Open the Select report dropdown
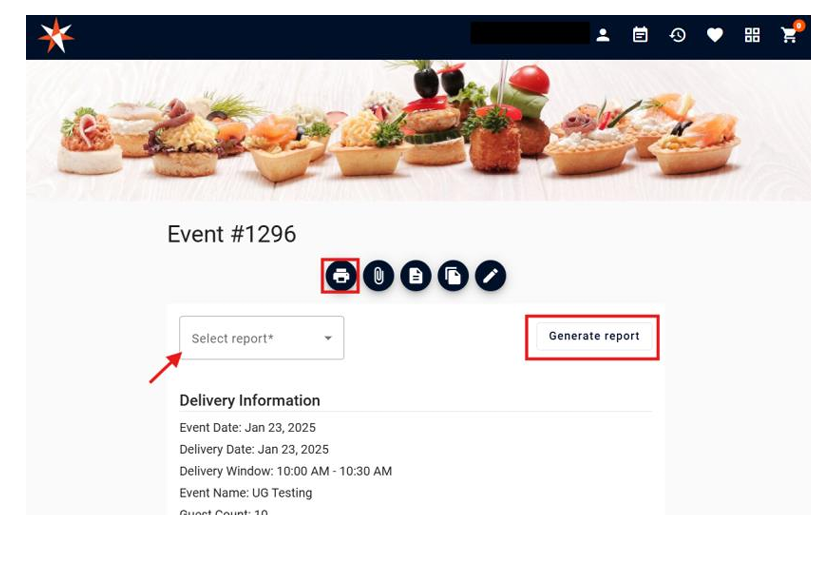This screenshot has width=836, height=562. [x=261, y=338]
